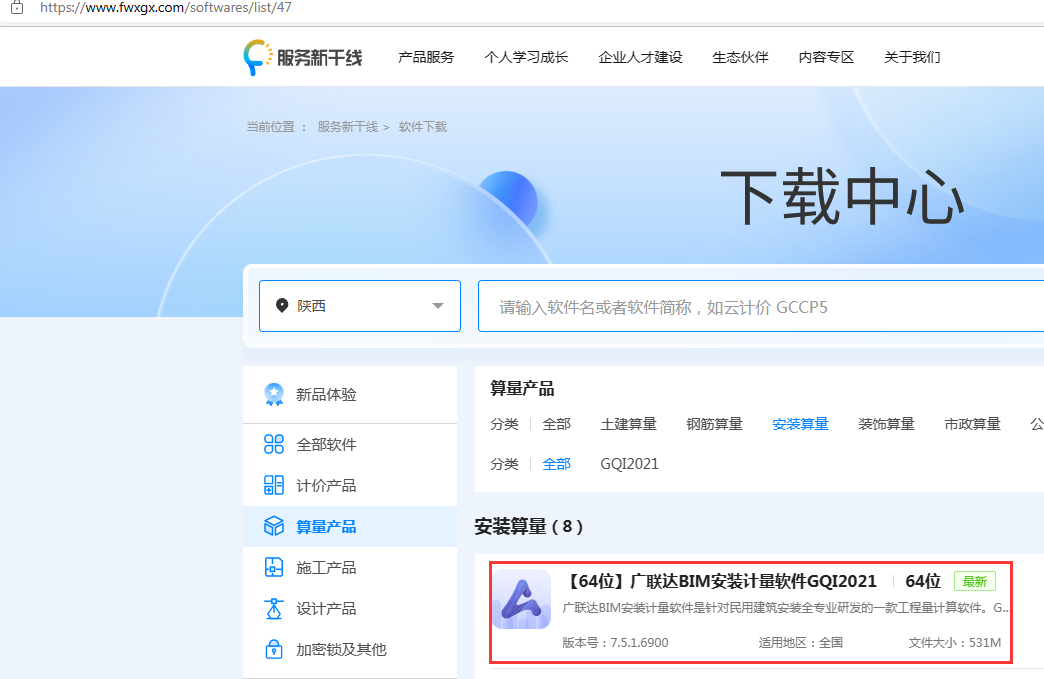The height and width of the screenshot is (679, 1044).
Task: Choose the 市政算量 category filter
Action: [972, 424]
